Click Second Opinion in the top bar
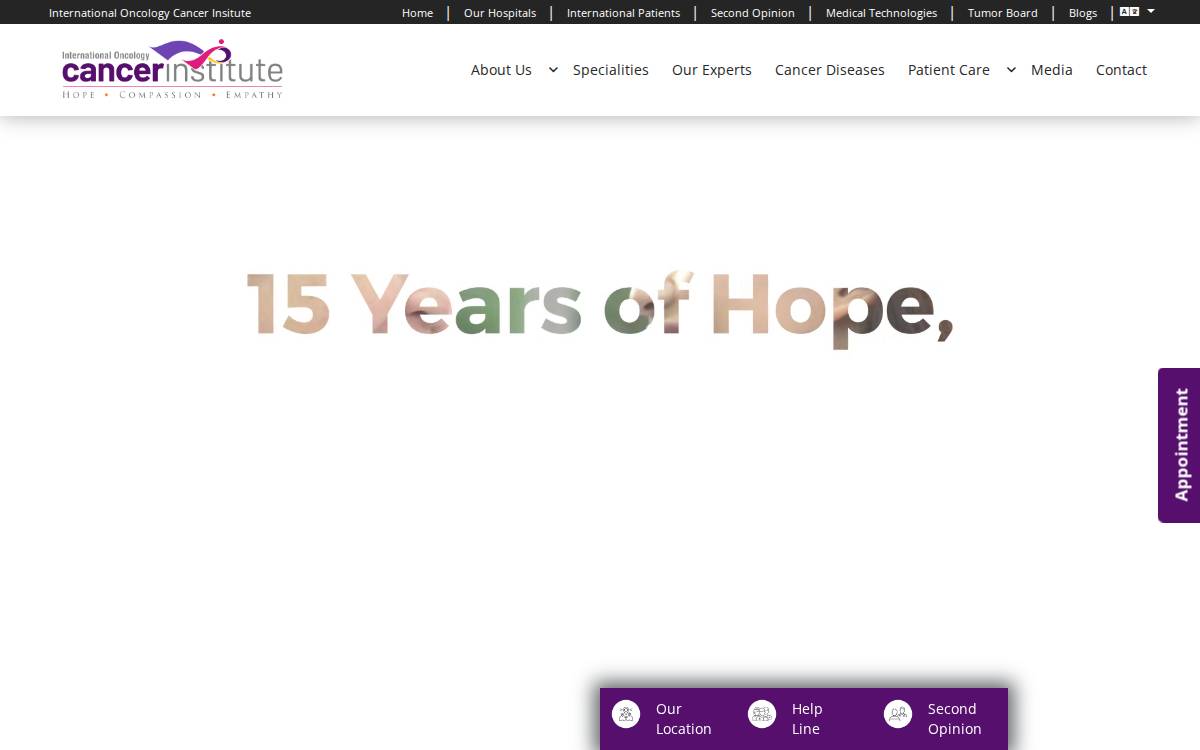The image size is (1200, 750). [x=753, y=13]
